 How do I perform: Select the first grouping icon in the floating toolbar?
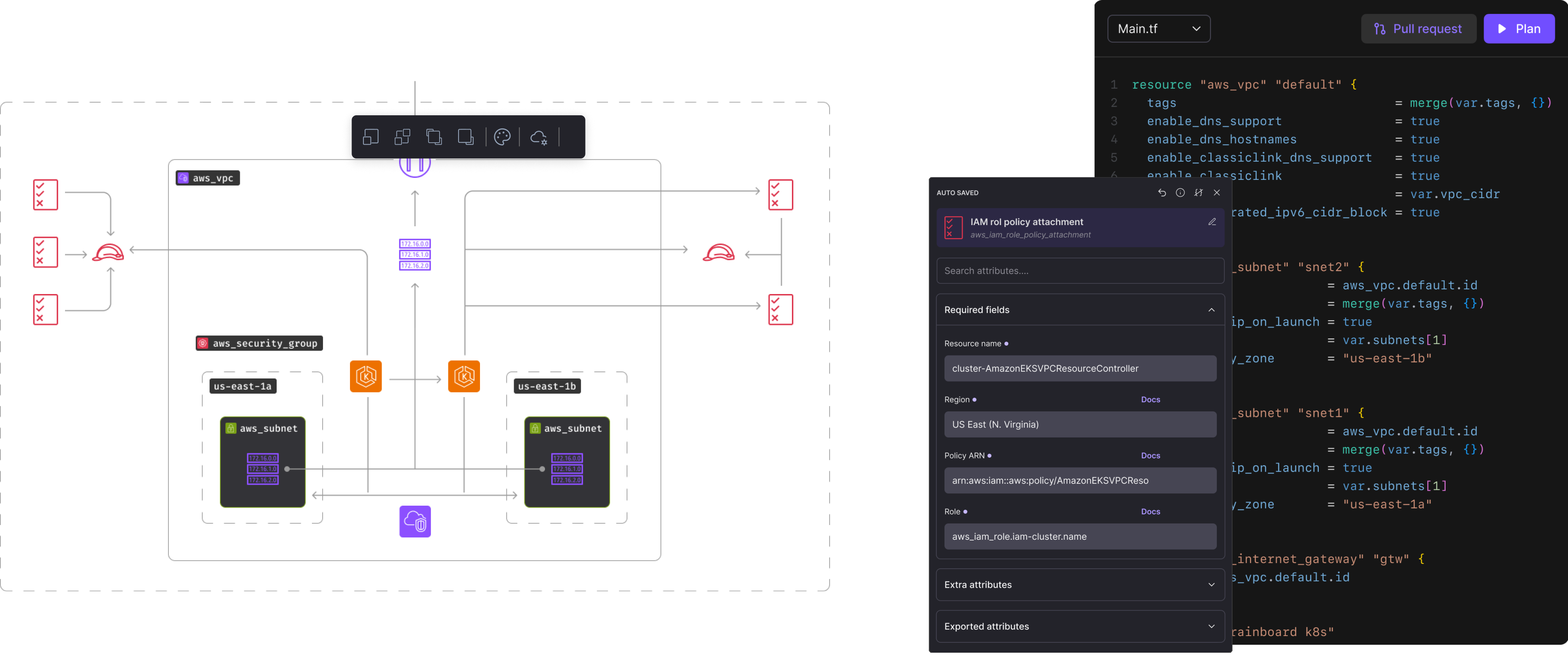[371, 137]
